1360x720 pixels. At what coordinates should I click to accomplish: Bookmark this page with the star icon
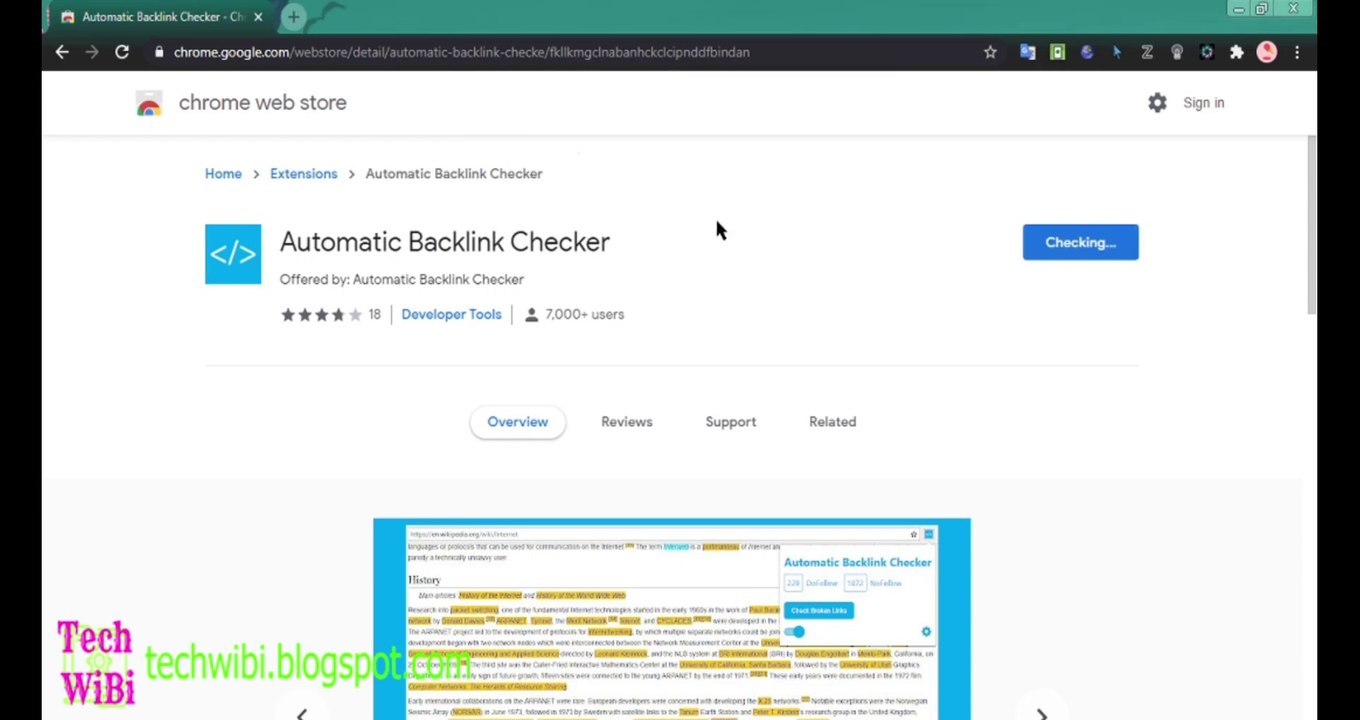[990, 52]
